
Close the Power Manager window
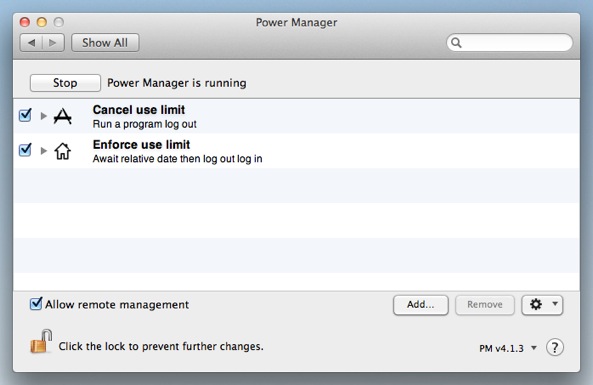click(25, 22)
